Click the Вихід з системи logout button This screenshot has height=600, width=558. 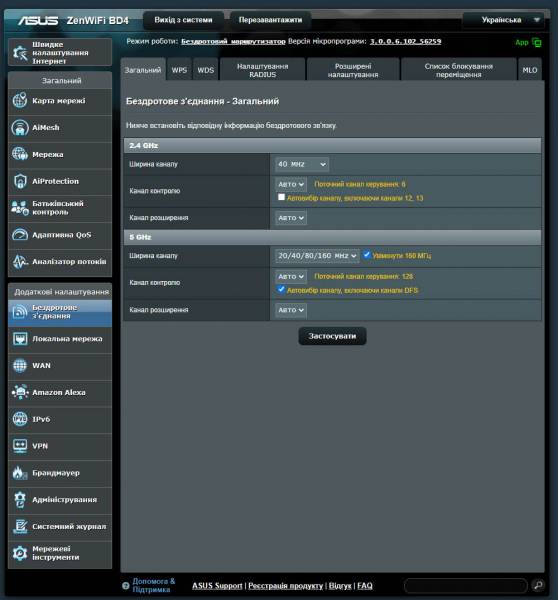pos(183,20)
